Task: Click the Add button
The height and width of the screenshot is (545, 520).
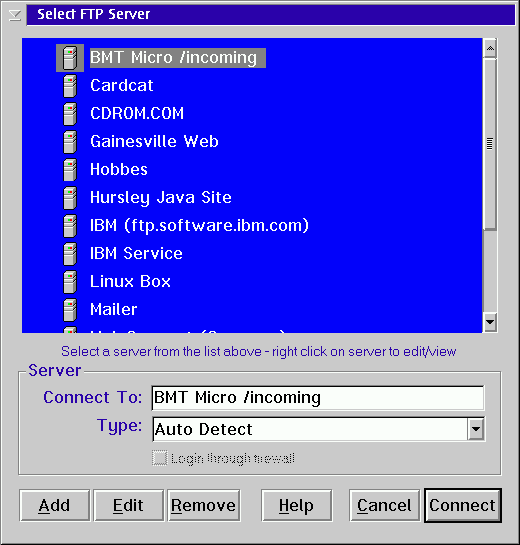Action: [55, 505]
